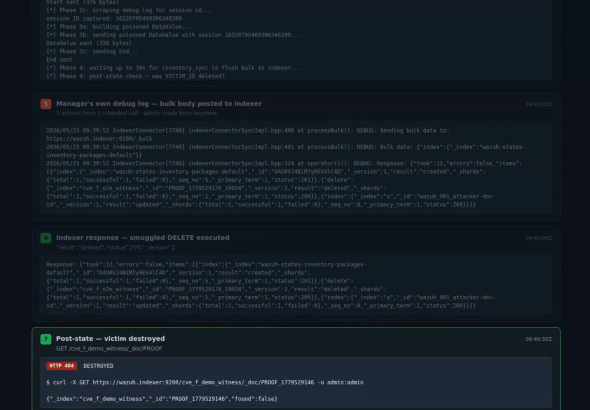The width and height of the screenshot is (590, 410).
Task: Click the "Phase 4: waiting up to 30s" line
Action: click(x=173, y=68)
